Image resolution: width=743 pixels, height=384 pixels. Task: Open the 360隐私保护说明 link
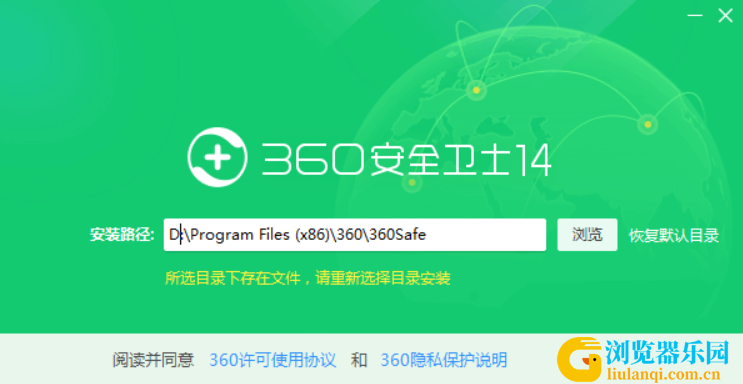[444, 360]
